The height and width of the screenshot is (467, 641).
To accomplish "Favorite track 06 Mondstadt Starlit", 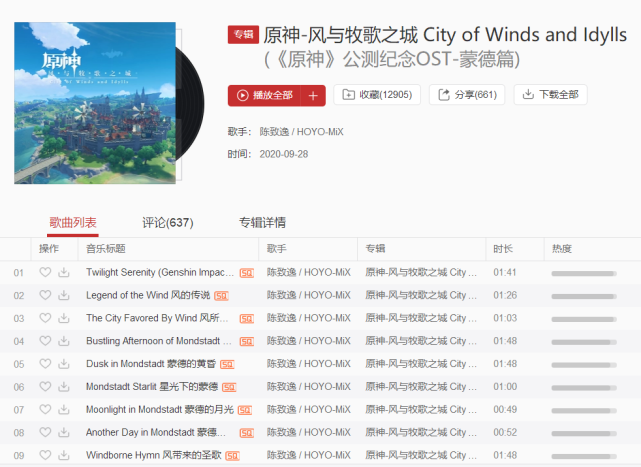I will coord(45,386).
